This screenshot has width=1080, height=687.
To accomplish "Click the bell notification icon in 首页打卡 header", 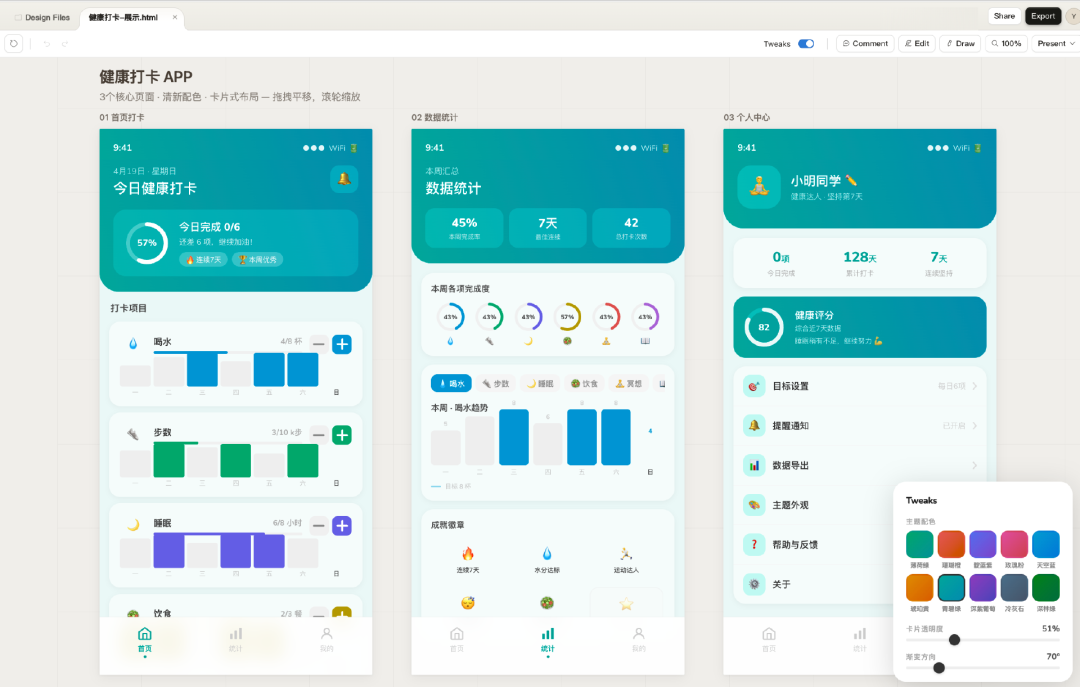I will [x=343, y=179].
